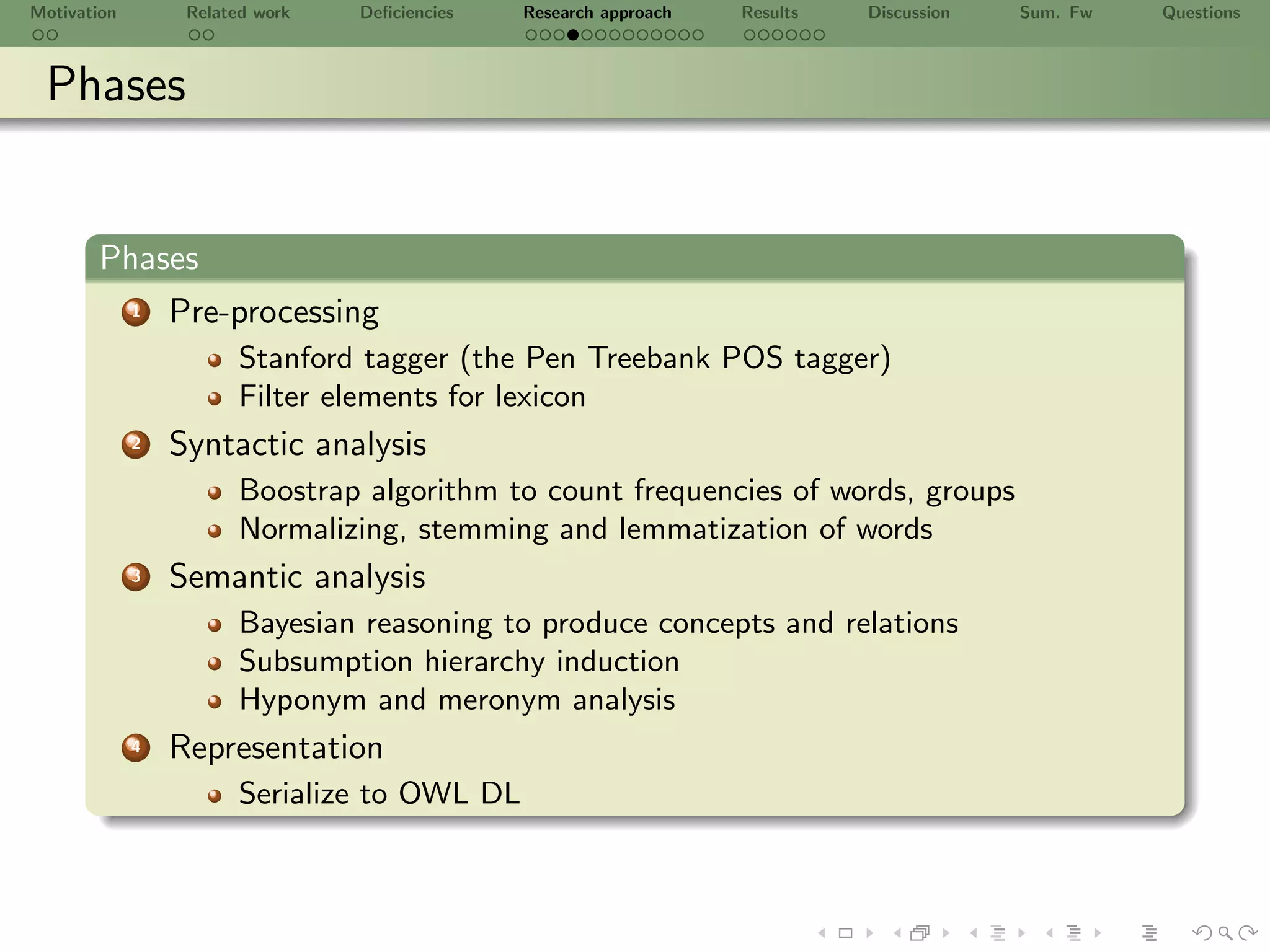Open the Motivation section
The width and height of the screenshot is (1270, 952).
pyautogui.click(x=73, y=12)
